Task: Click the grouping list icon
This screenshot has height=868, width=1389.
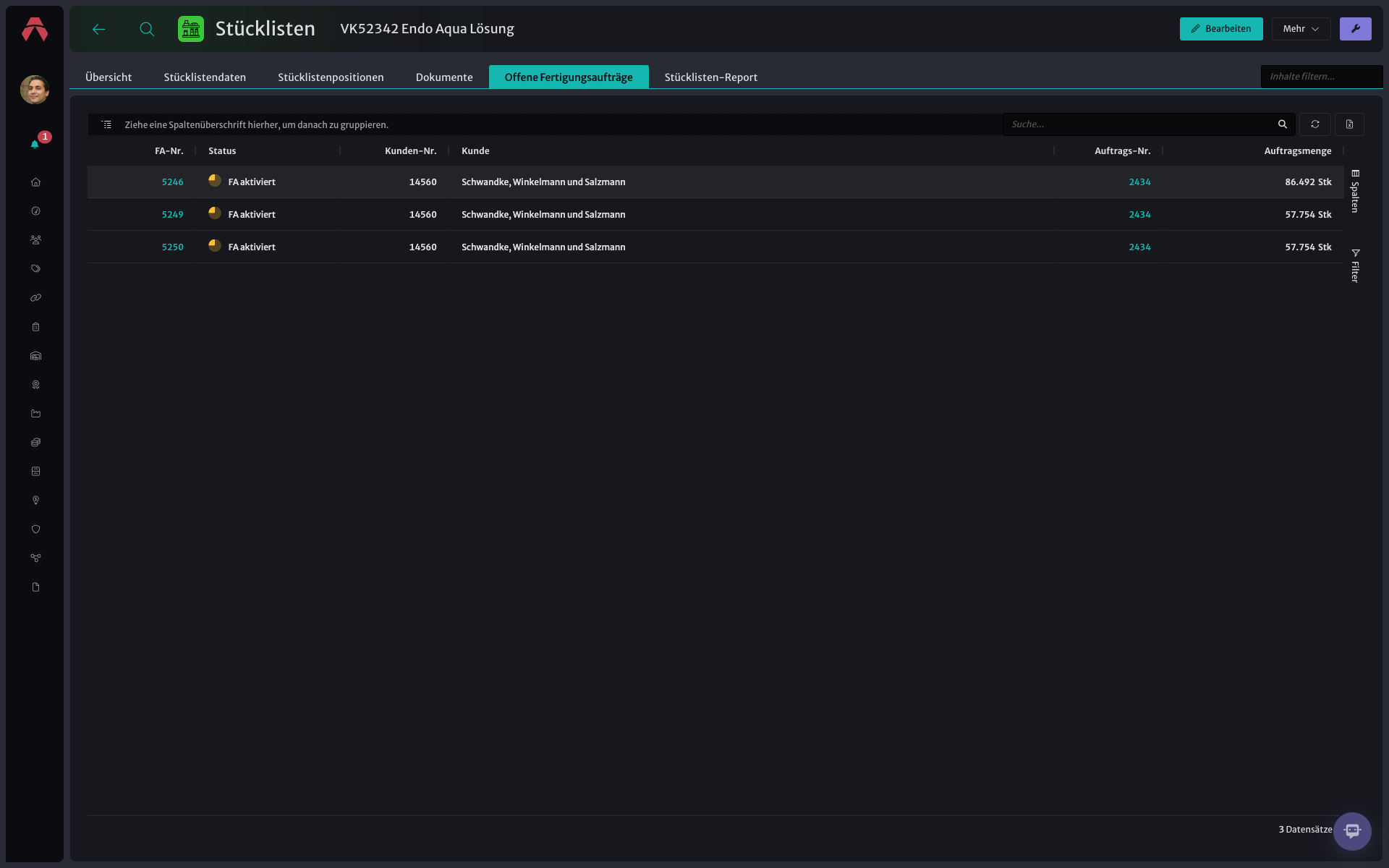Action: [106, 124]
